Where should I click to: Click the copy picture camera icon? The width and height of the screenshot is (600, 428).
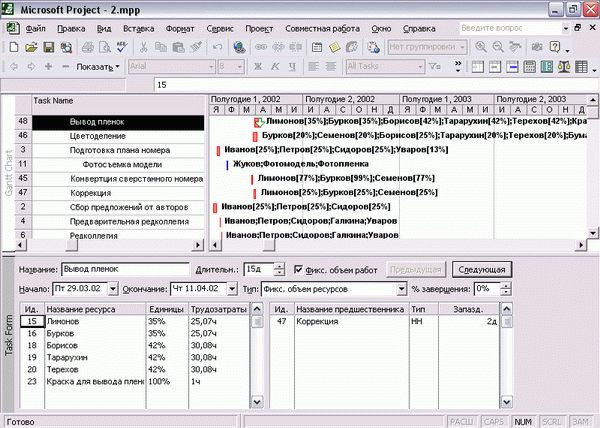point(537,47)
